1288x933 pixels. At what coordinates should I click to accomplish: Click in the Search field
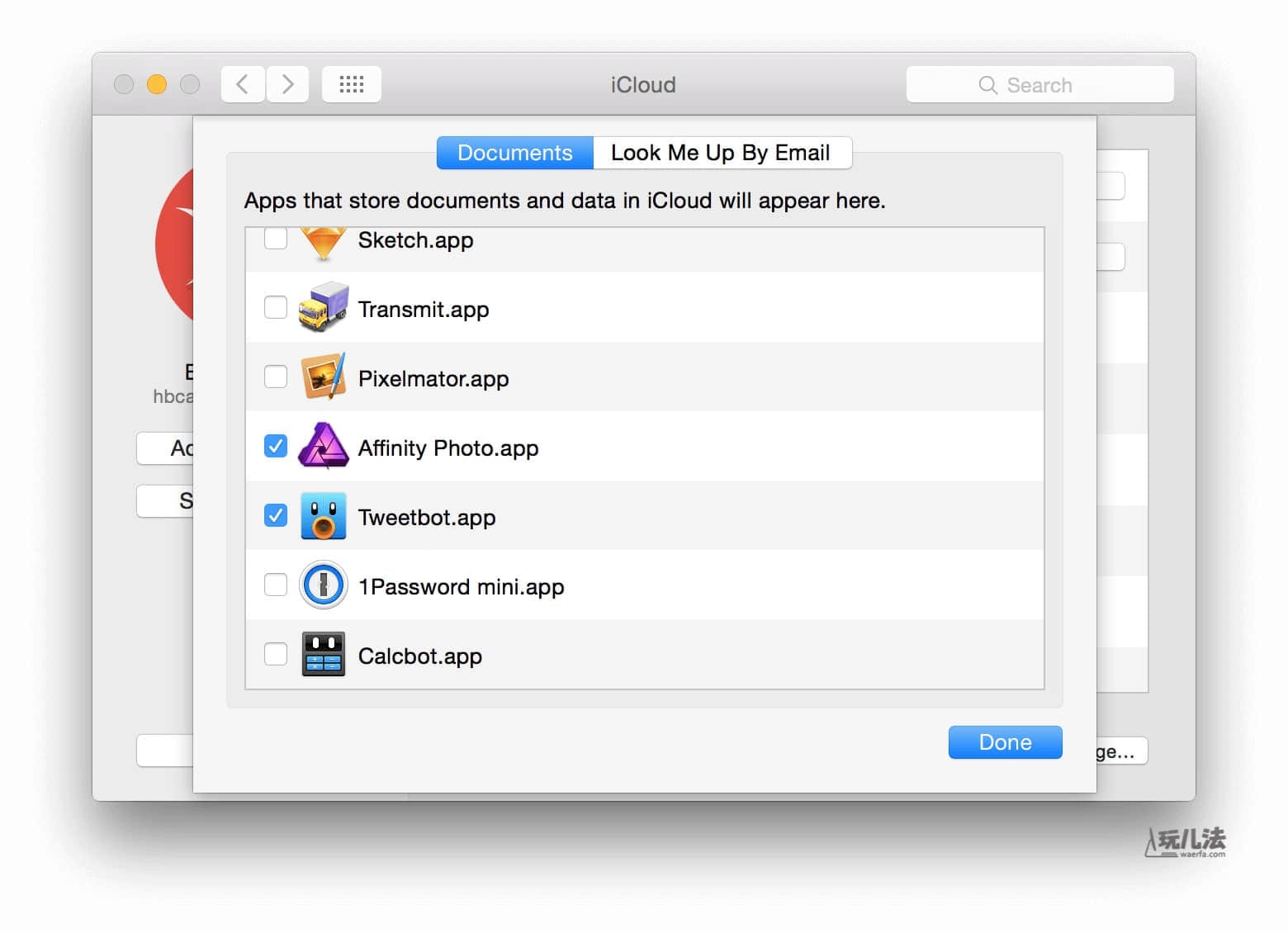click(1039, 84)
